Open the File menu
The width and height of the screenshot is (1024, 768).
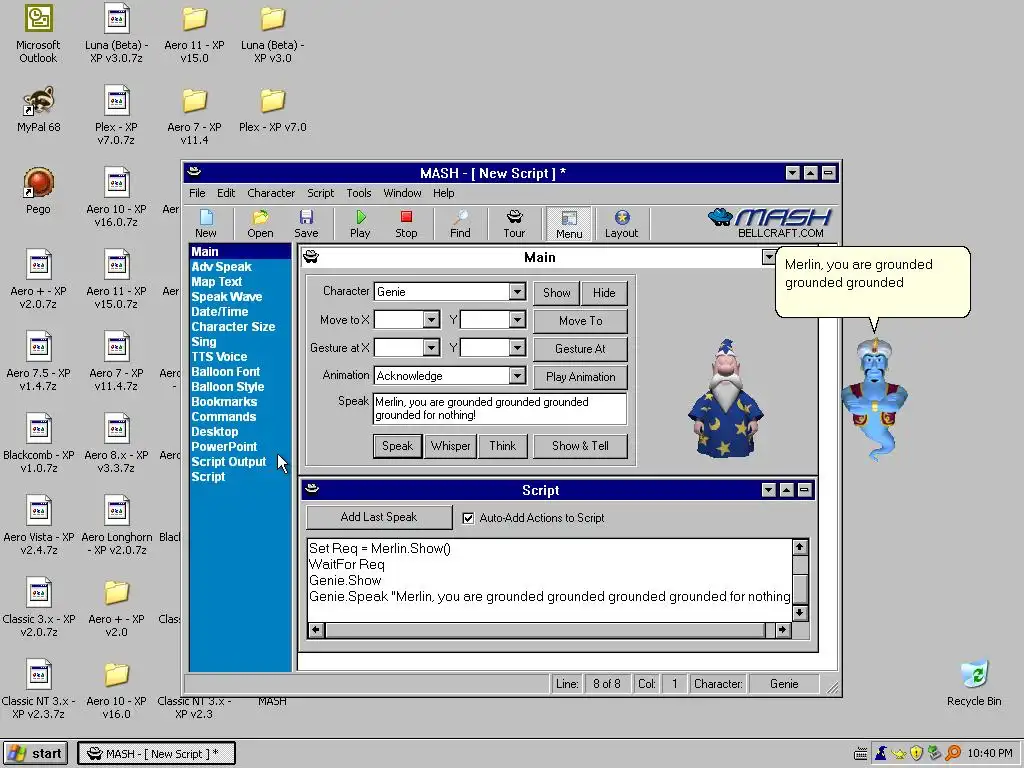197,193
